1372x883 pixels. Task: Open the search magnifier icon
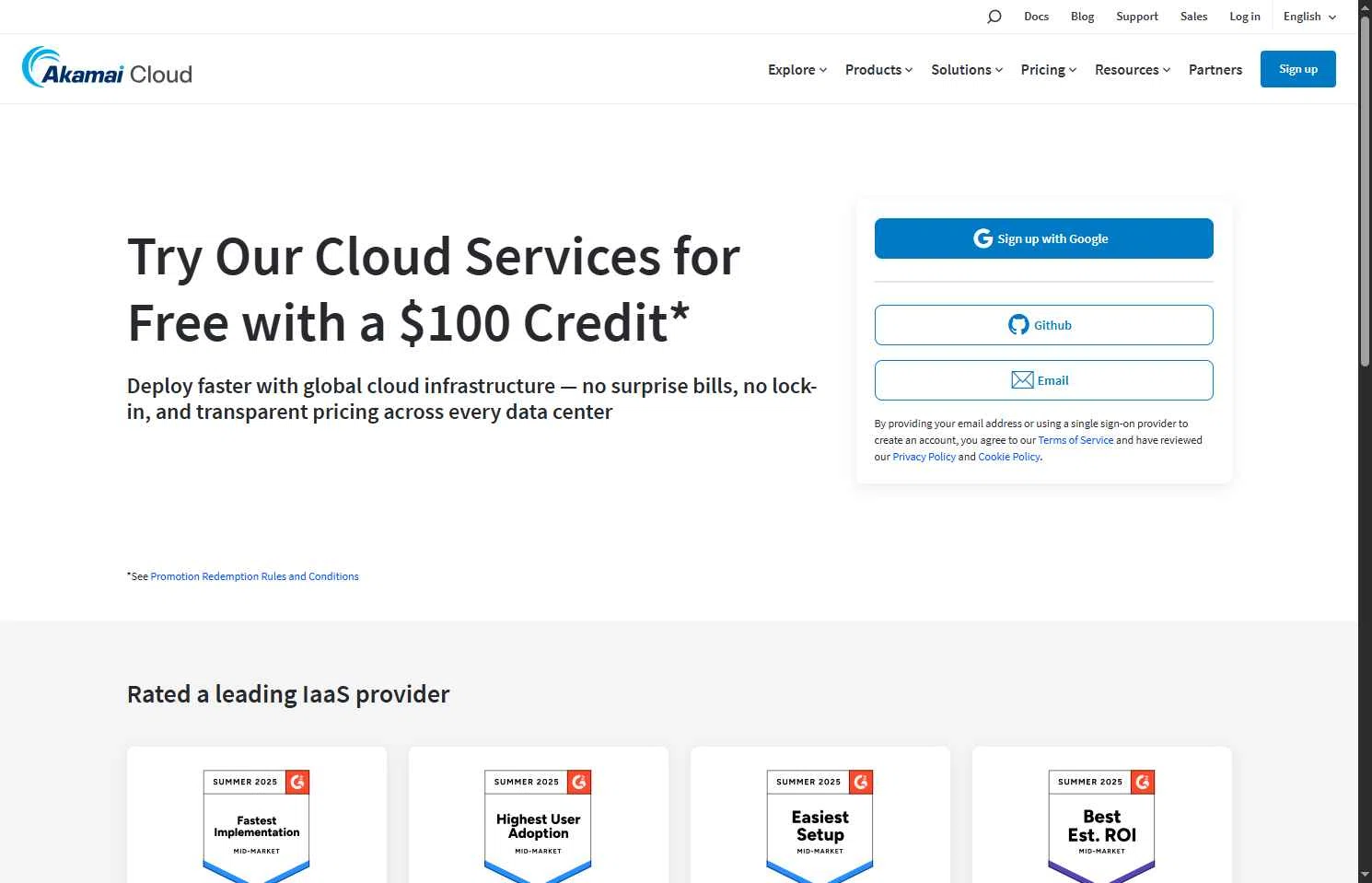click(x=994, y=17)
